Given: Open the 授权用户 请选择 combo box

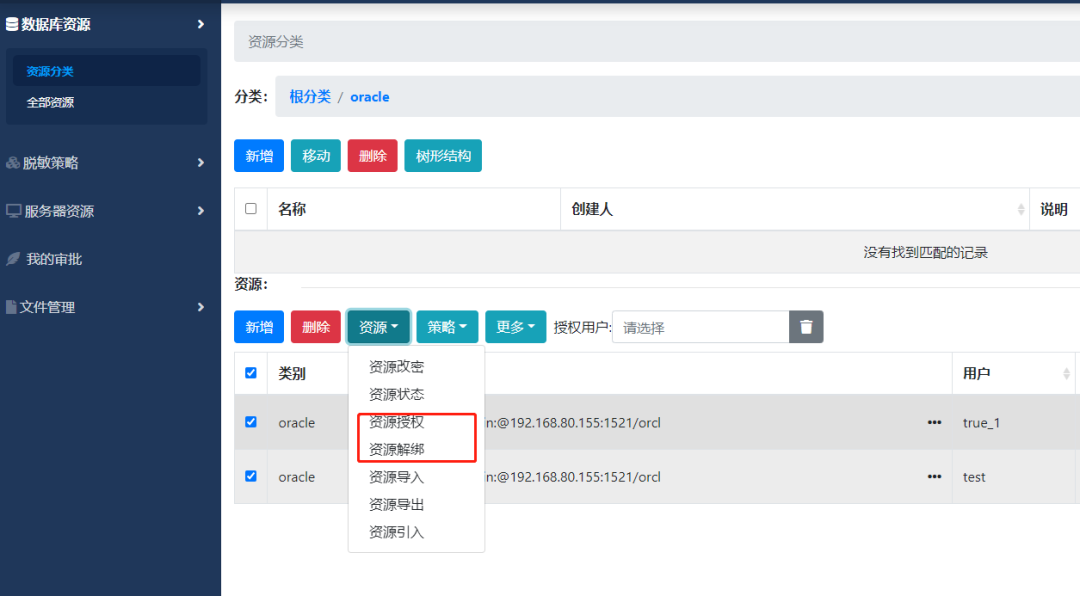Looking at the screenshot, I should point(700,327).
